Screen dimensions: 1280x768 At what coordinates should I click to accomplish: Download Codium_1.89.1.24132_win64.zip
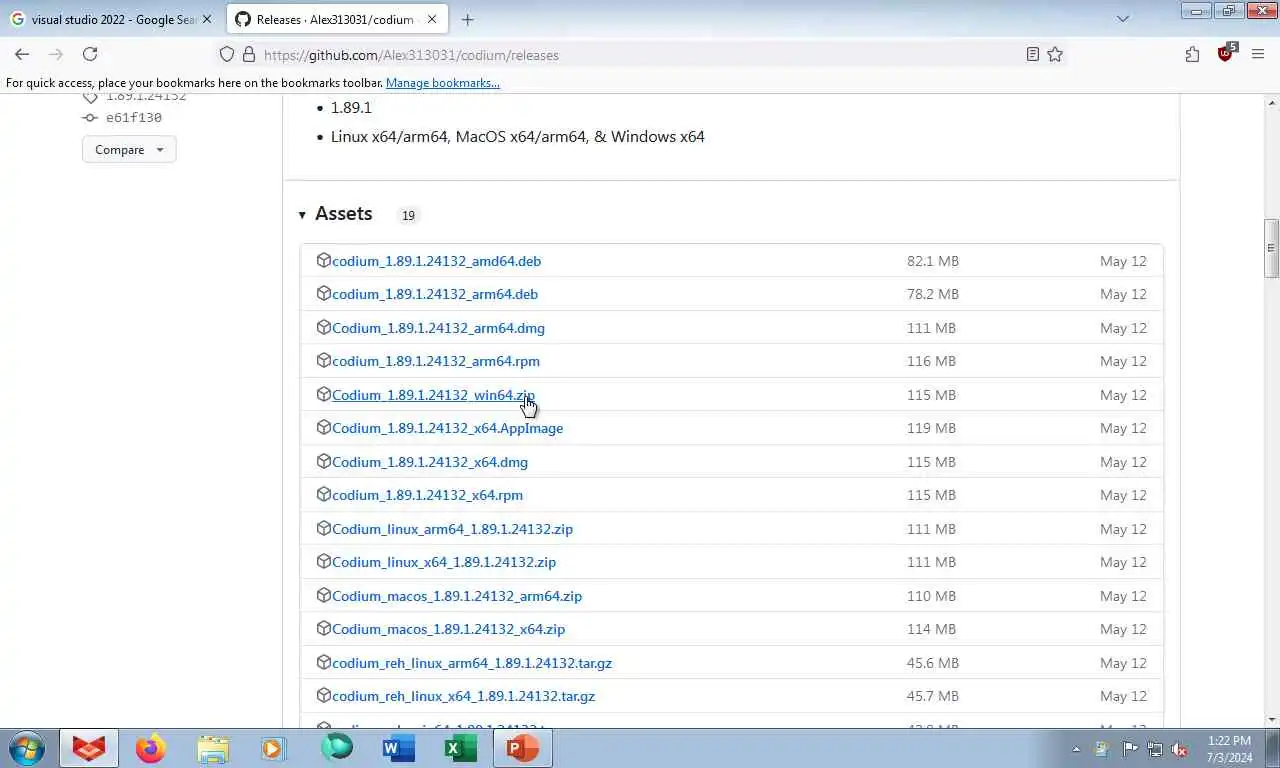433,395
